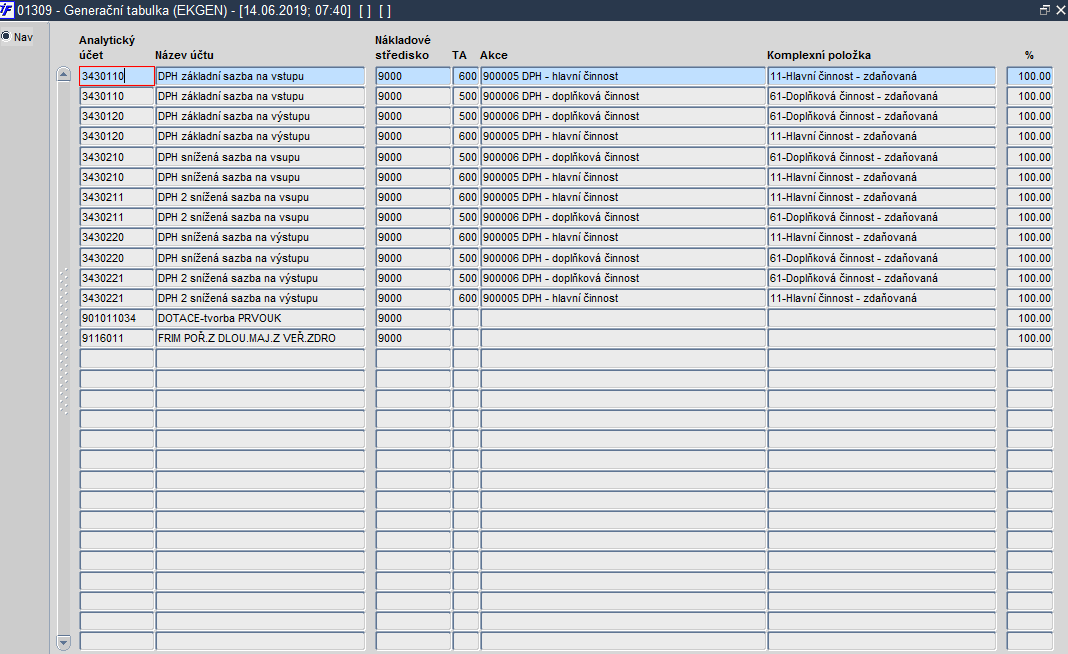
Task: Click the percent field of the 9116011 row
Action: tap(1030, 338)
